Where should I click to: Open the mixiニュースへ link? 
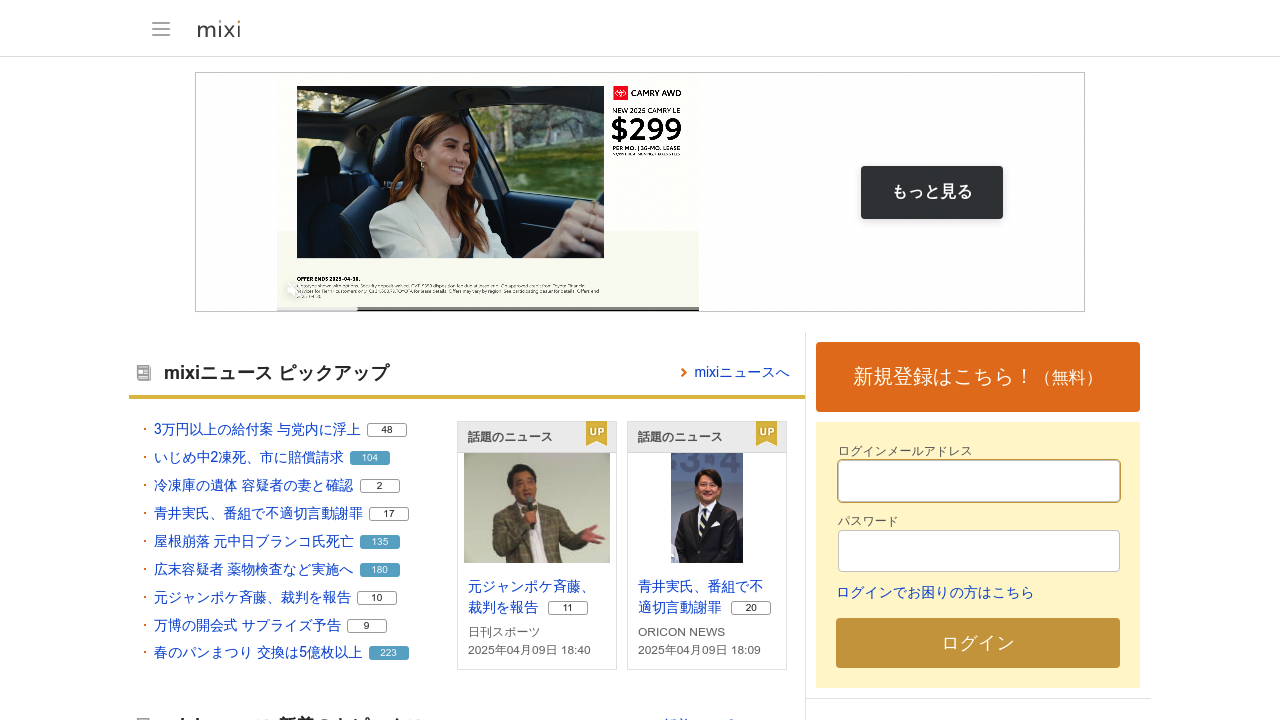pos(742,372)
